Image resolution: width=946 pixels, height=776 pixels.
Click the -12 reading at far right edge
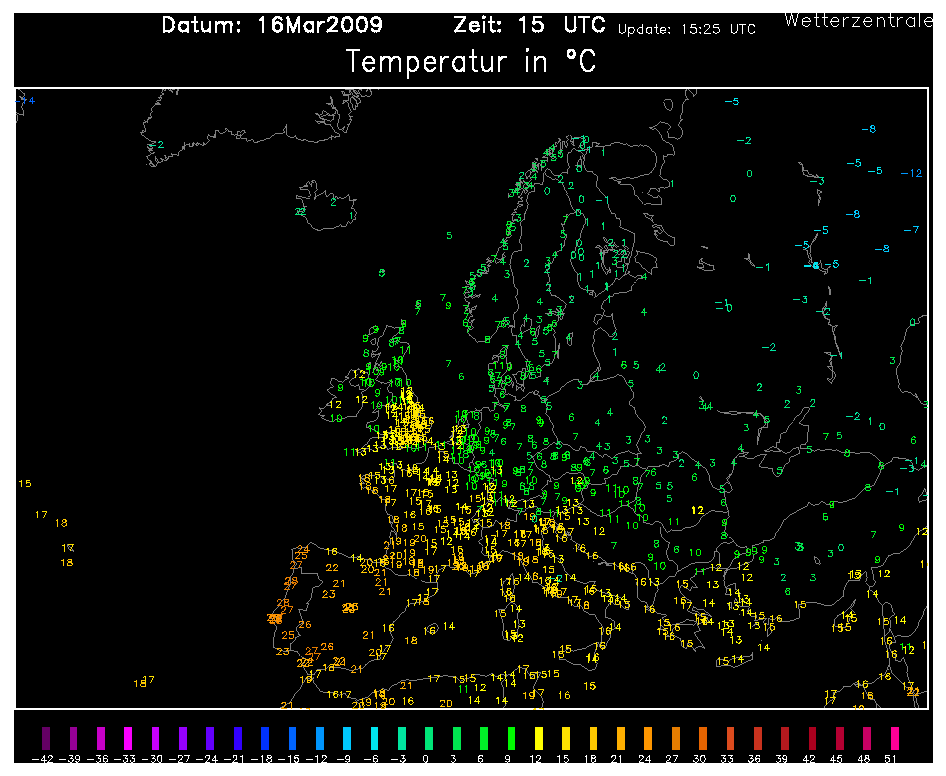tap(912, 173)
